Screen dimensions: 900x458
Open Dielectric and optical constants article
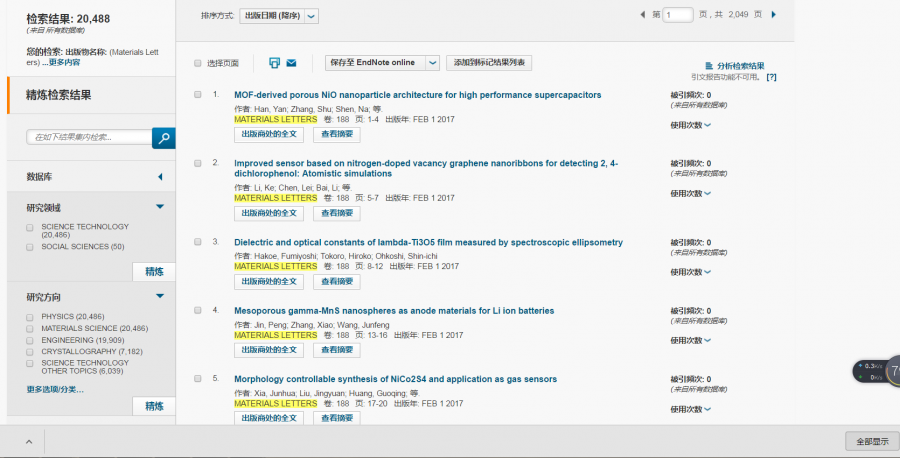428,242
